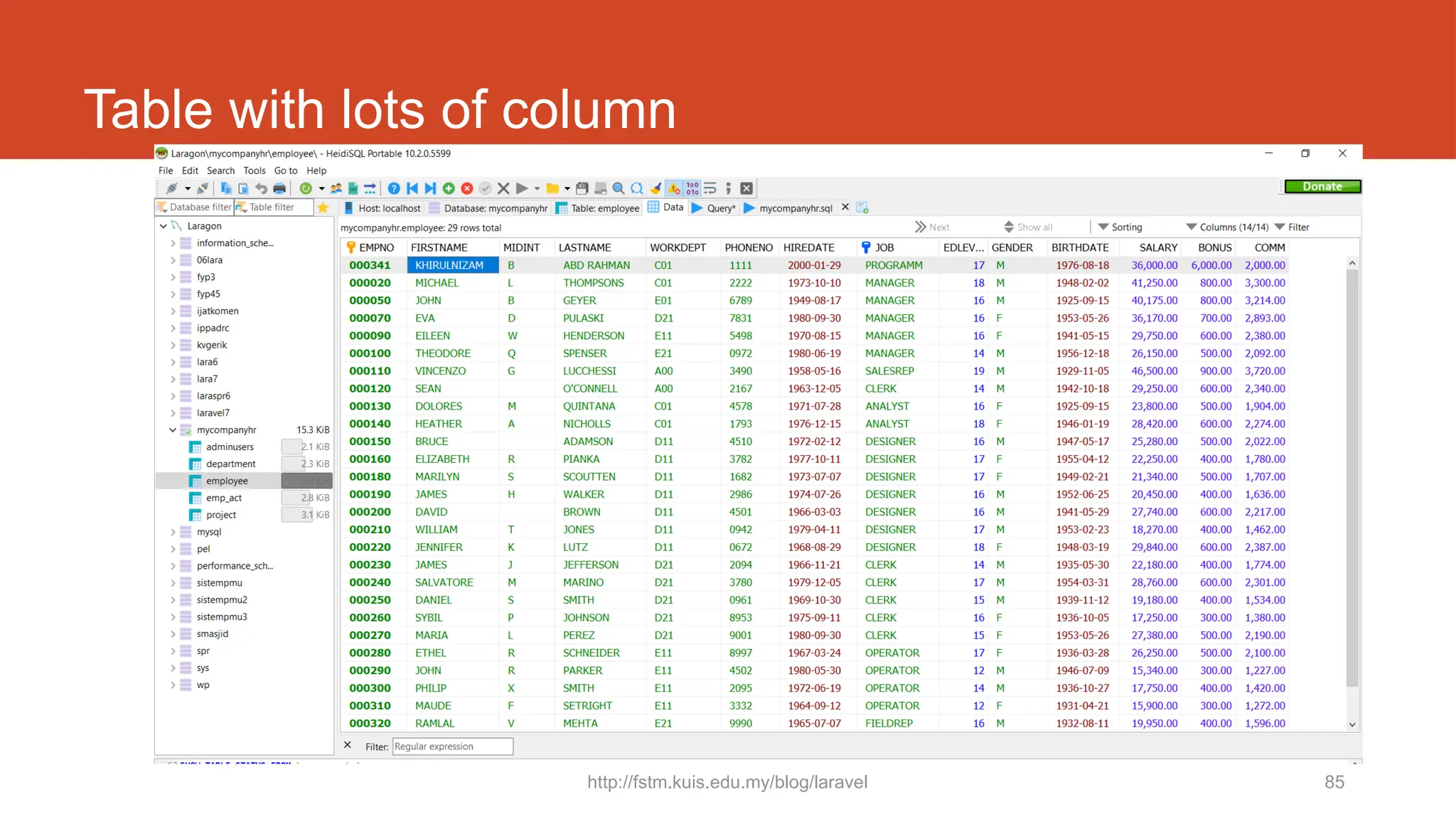Click the new query tab icon
The width and height of the screenshot is (1456, 819).
(862, 208)
